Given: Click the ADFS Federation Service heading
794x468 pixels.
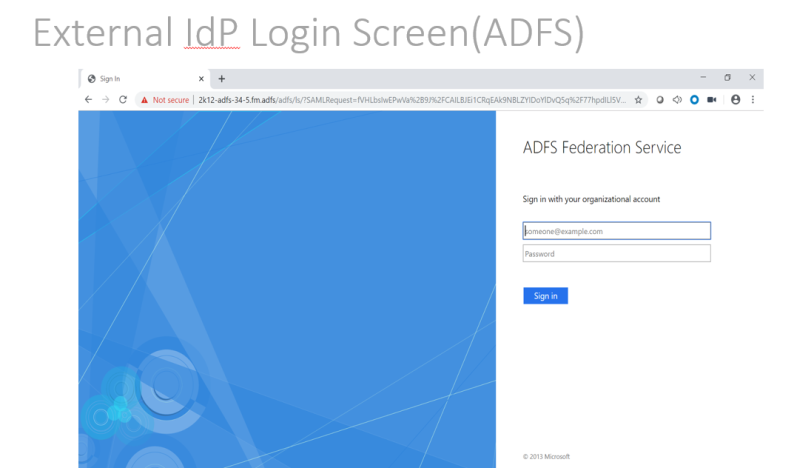Looking at the screenshot, I should click(x=602, y=147).
